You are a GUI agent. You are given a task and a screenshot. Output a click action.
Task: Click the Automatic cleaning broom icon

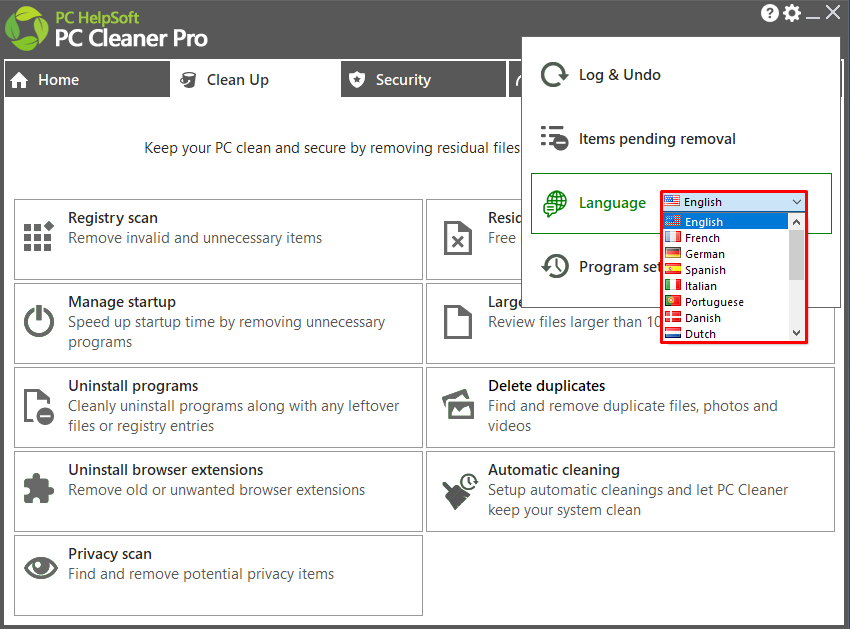460,491
